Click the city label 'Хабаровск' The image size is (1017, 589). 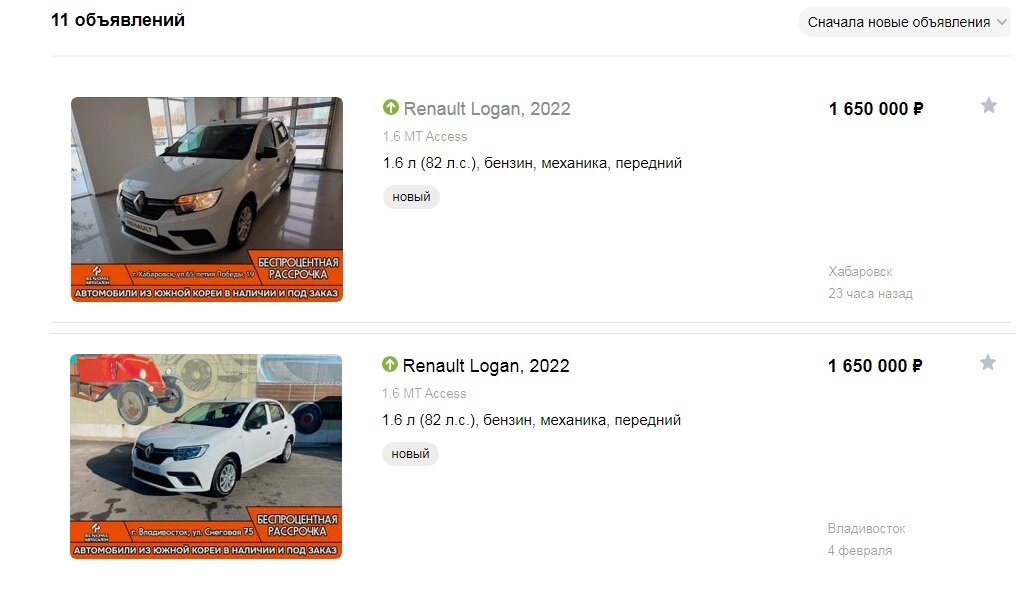coord(860,271)
